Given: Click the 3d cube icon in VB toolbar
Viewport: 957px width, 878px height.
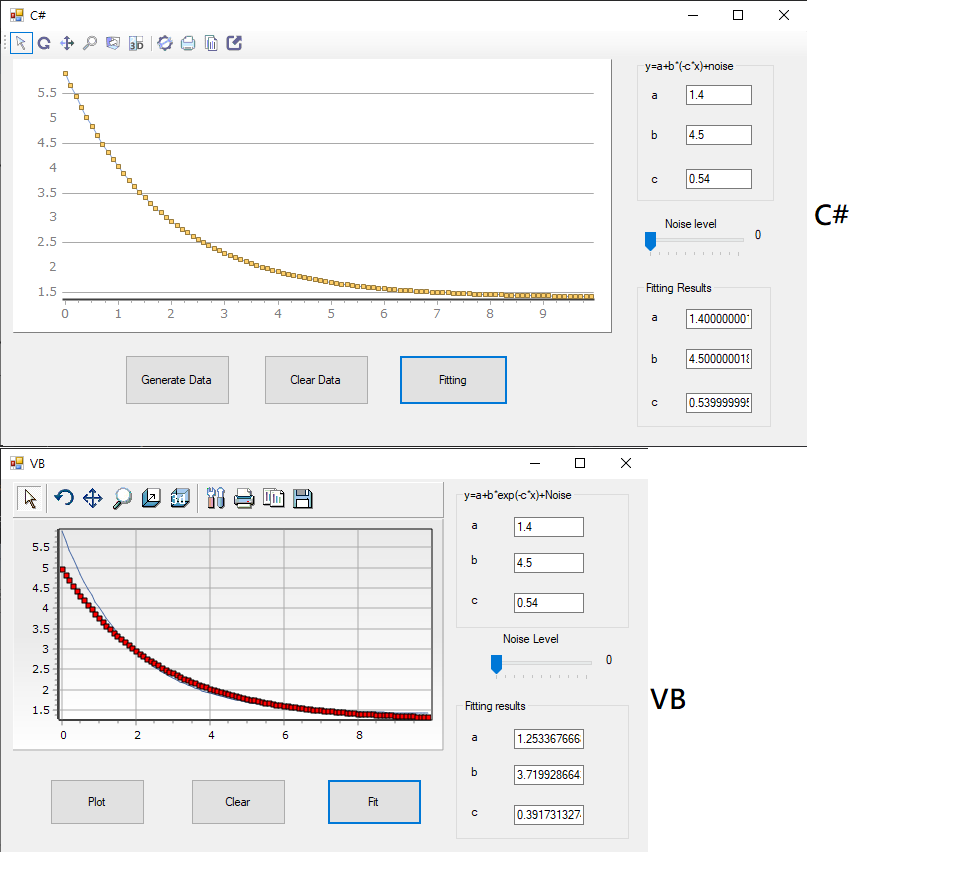Looking at the screenshot, I should coord(181,498).
